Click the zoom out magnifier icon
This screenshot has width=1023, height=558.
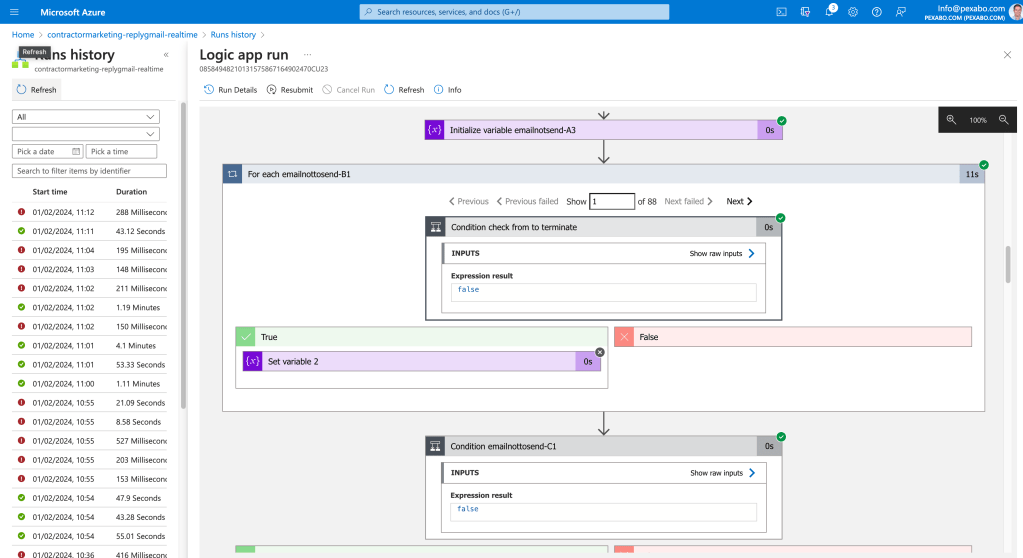pyautogui.click(x=1003, y=119)
